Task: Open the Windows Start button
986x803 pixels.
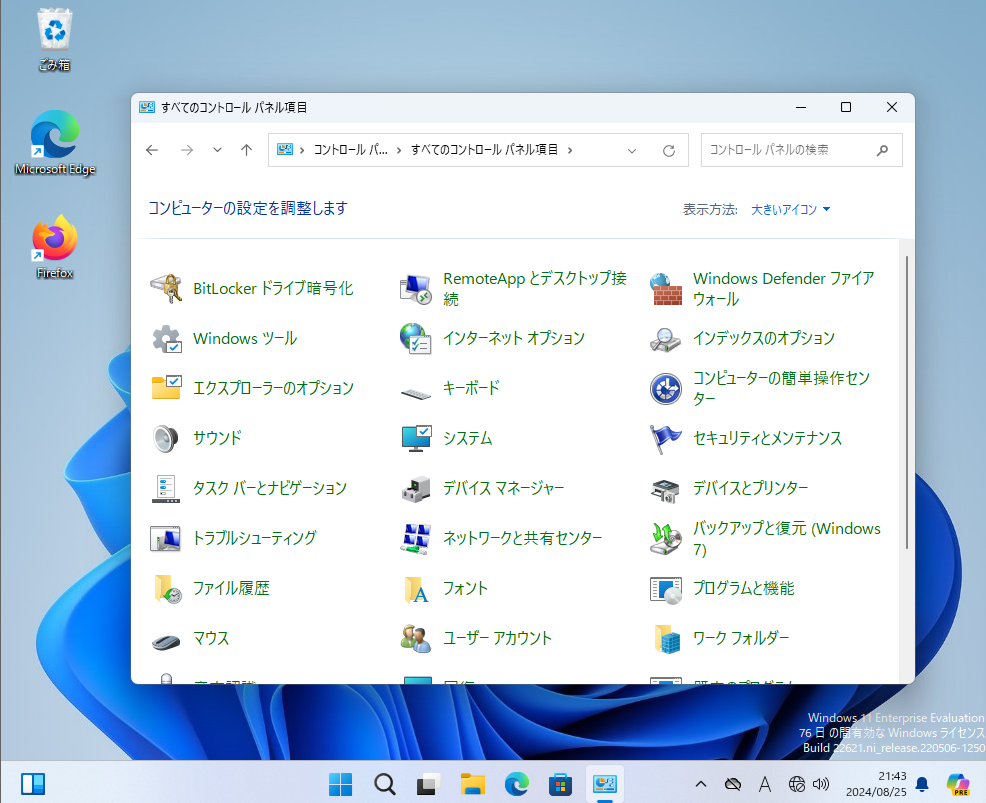Action: [340, 784]
